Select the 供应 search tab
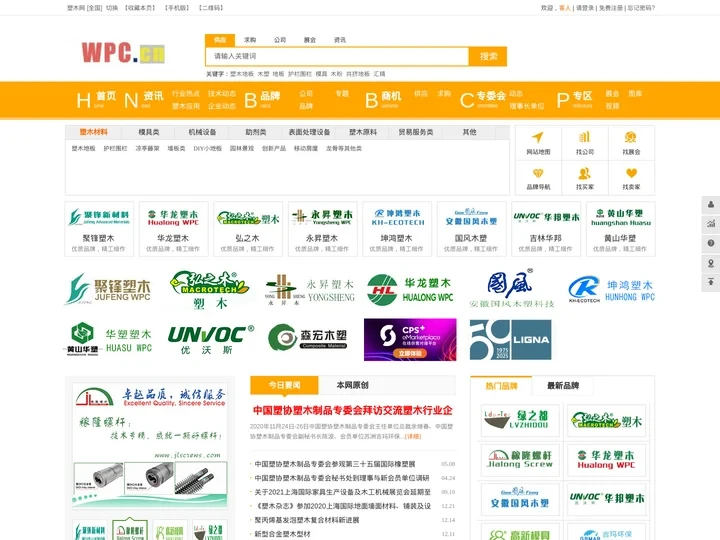720x540 pixels. point(220,40)
